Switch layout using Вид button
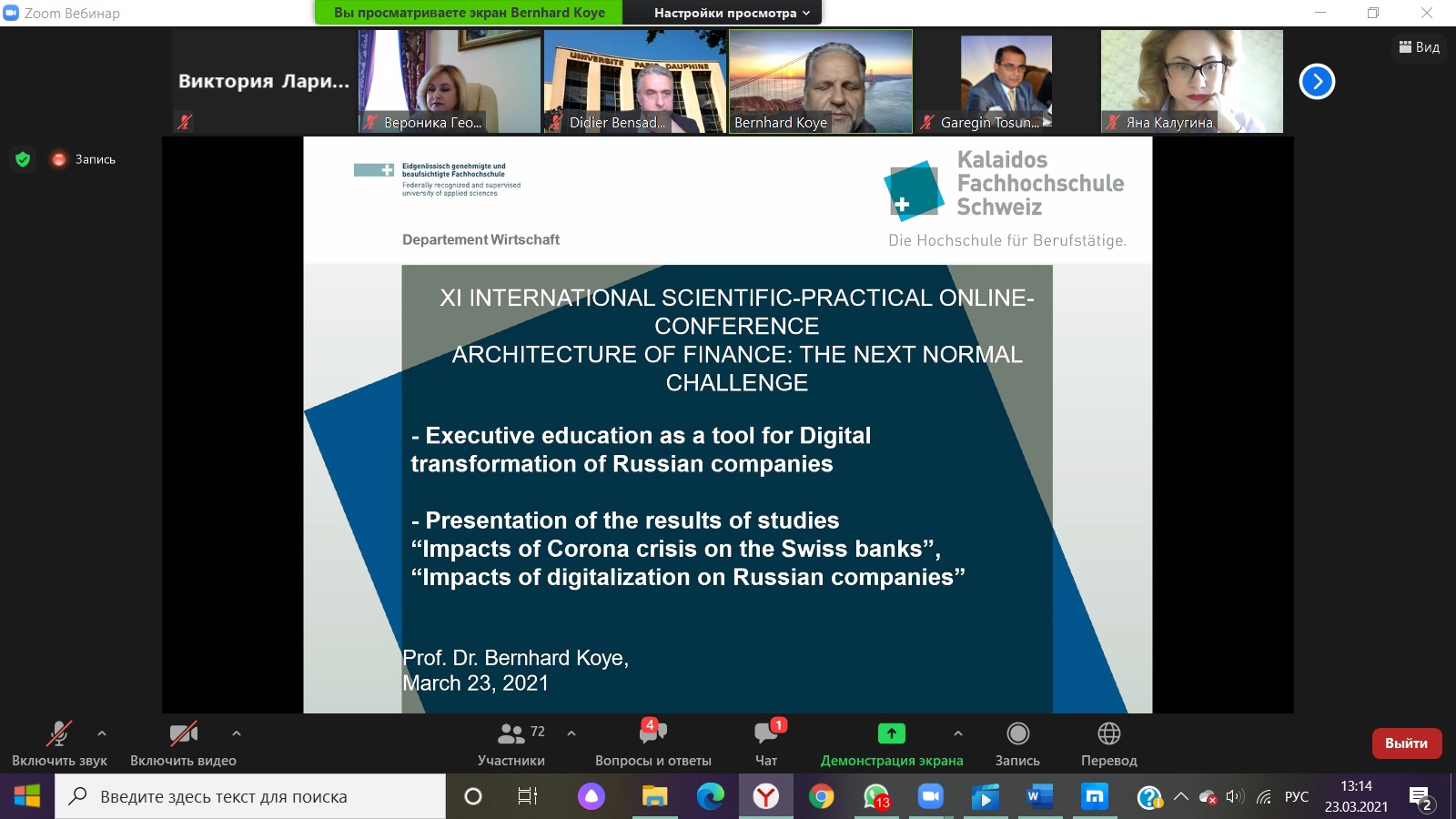This screenshot has width=1456, height=819. [x=1420, y=47]
